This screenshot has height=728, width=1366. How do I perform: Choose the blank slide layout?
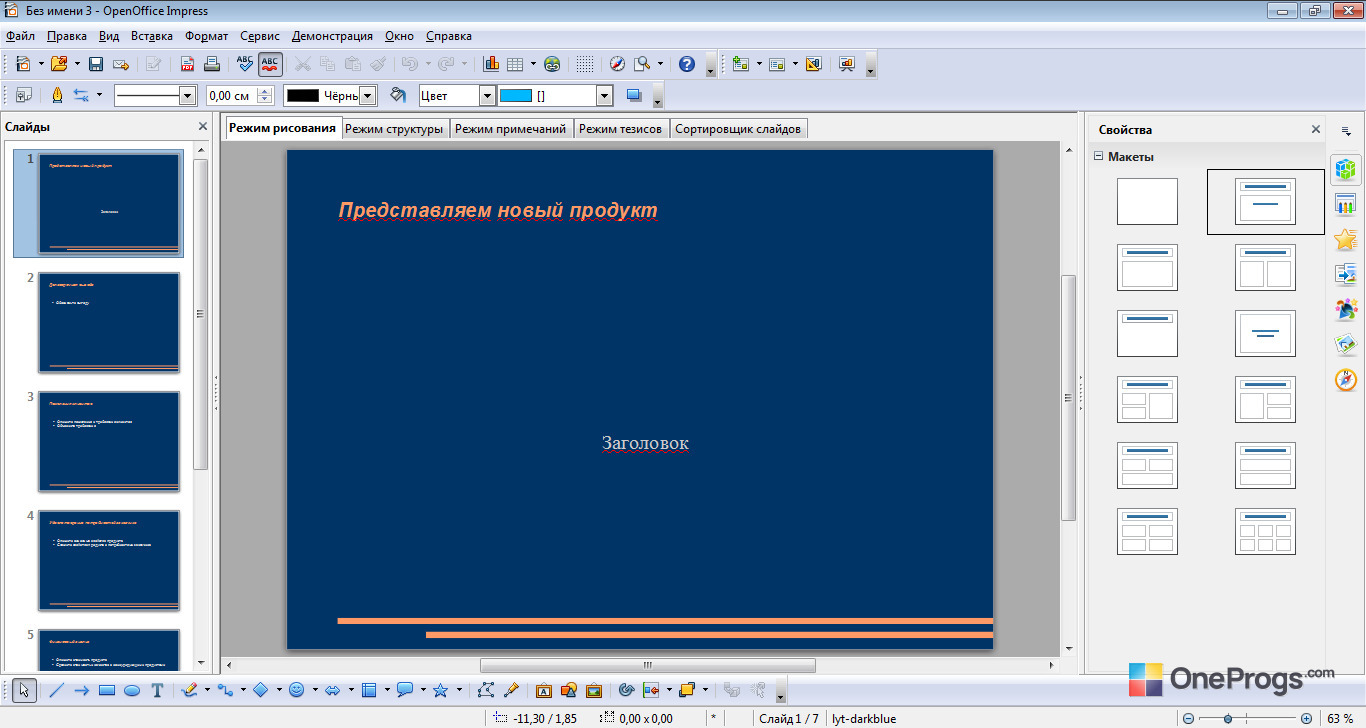pos(1147,201)
